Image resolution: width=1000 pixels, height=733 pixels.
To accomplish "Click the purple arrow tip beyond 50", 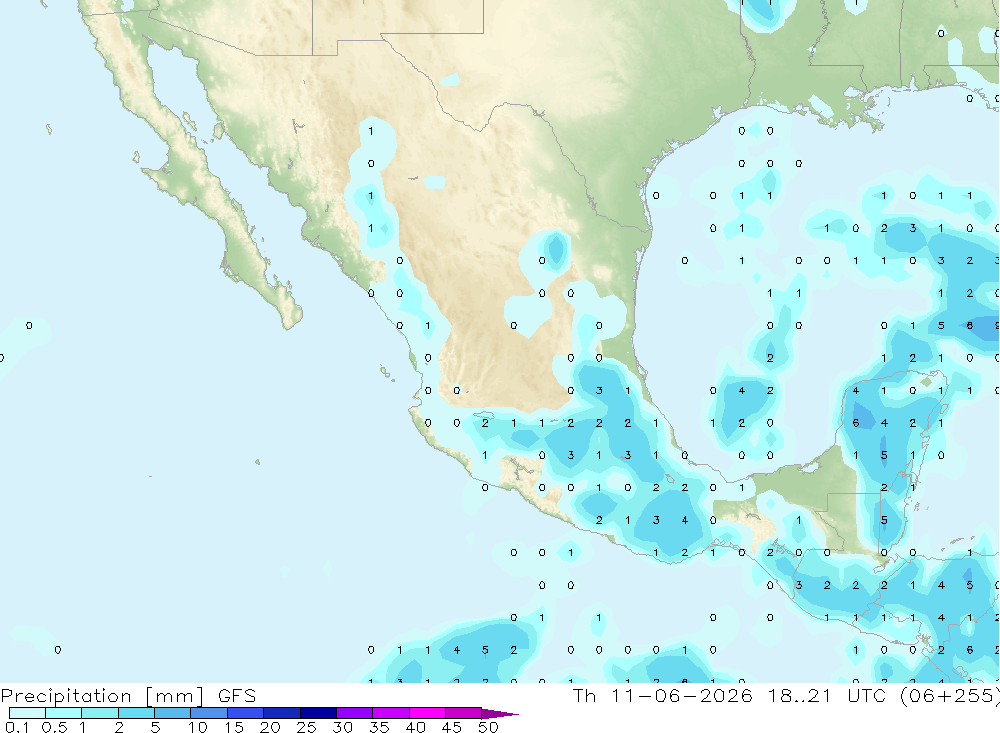I will (x=500, y=714).
